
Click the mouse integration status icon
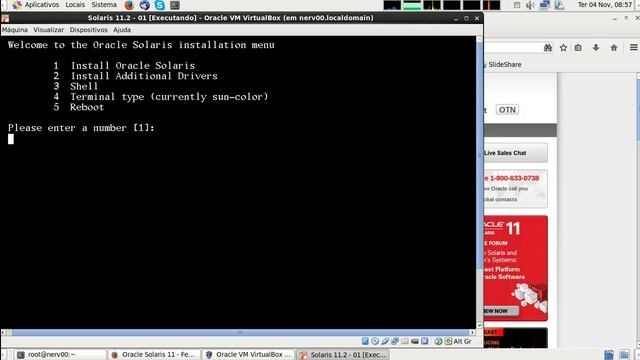coord(438,341)
